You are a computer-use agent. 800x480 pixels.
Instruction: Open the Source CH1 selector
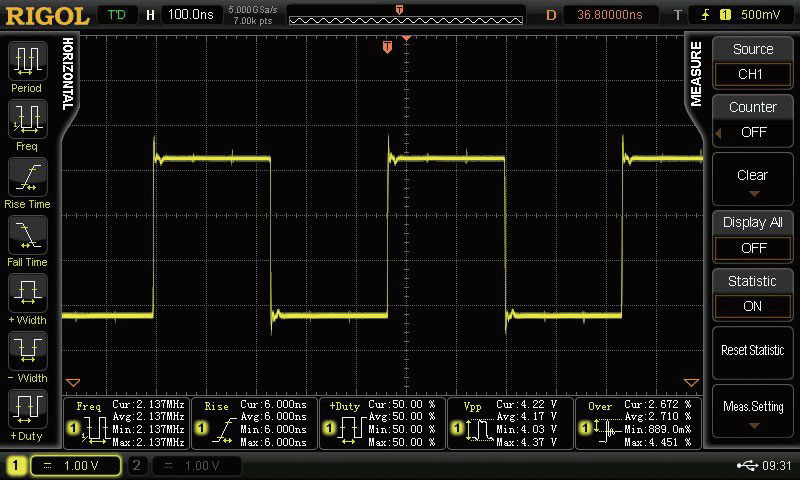[753, 62]
